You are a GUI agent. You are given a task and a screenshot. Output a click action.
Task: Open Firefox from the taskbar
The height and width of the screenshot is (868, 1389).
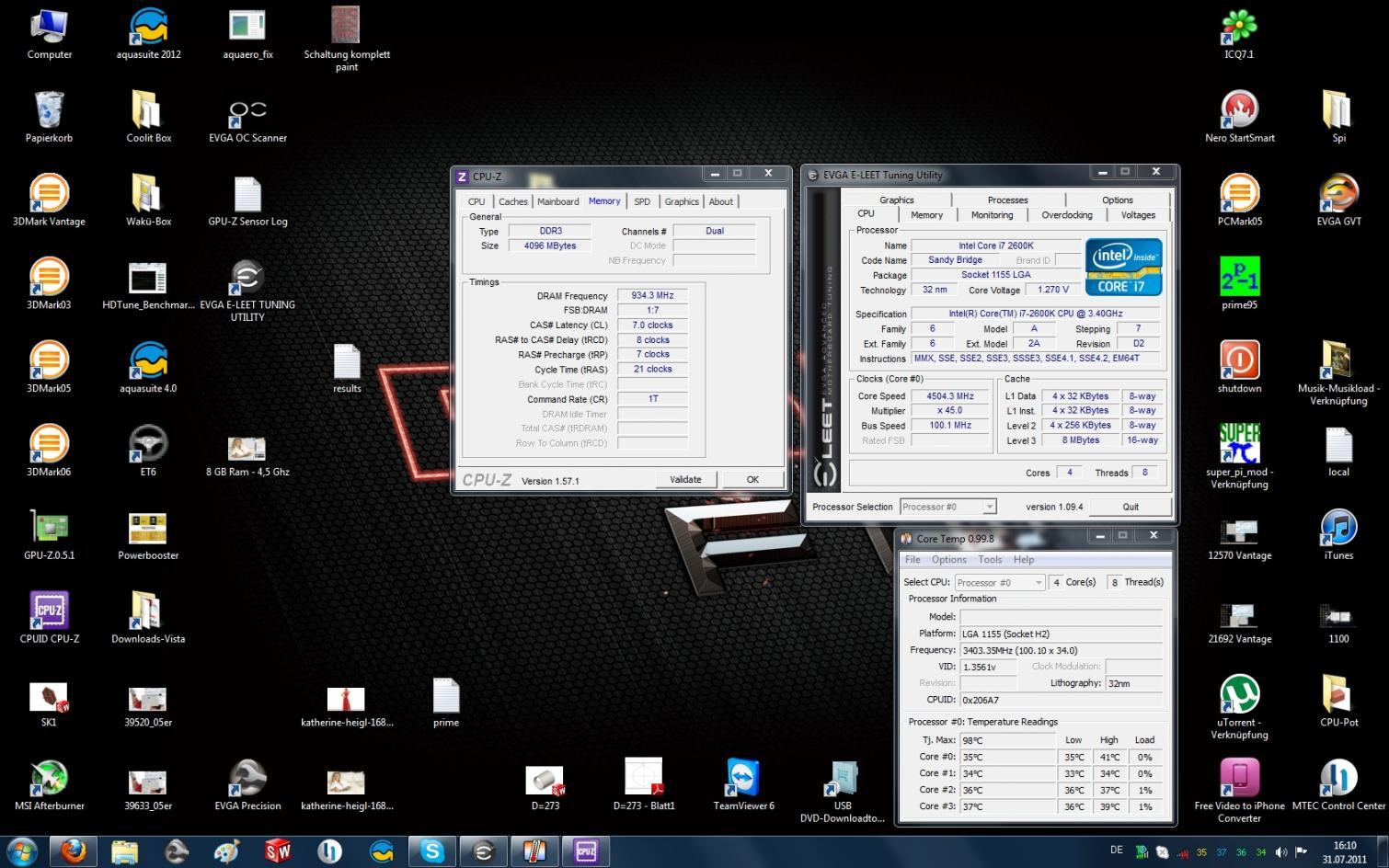pyautogui.click(x=74, y=851)
